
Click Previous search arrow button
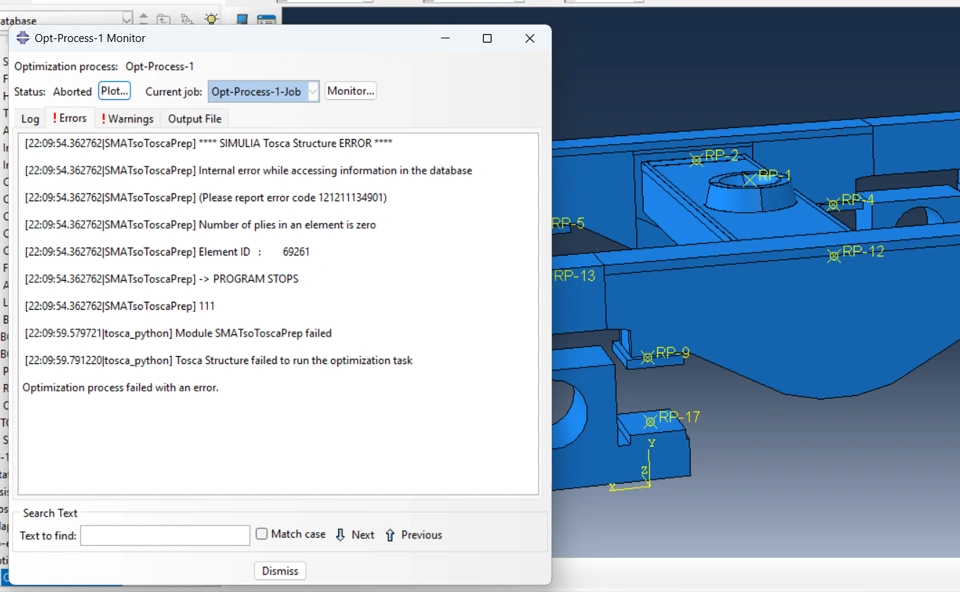413,534
